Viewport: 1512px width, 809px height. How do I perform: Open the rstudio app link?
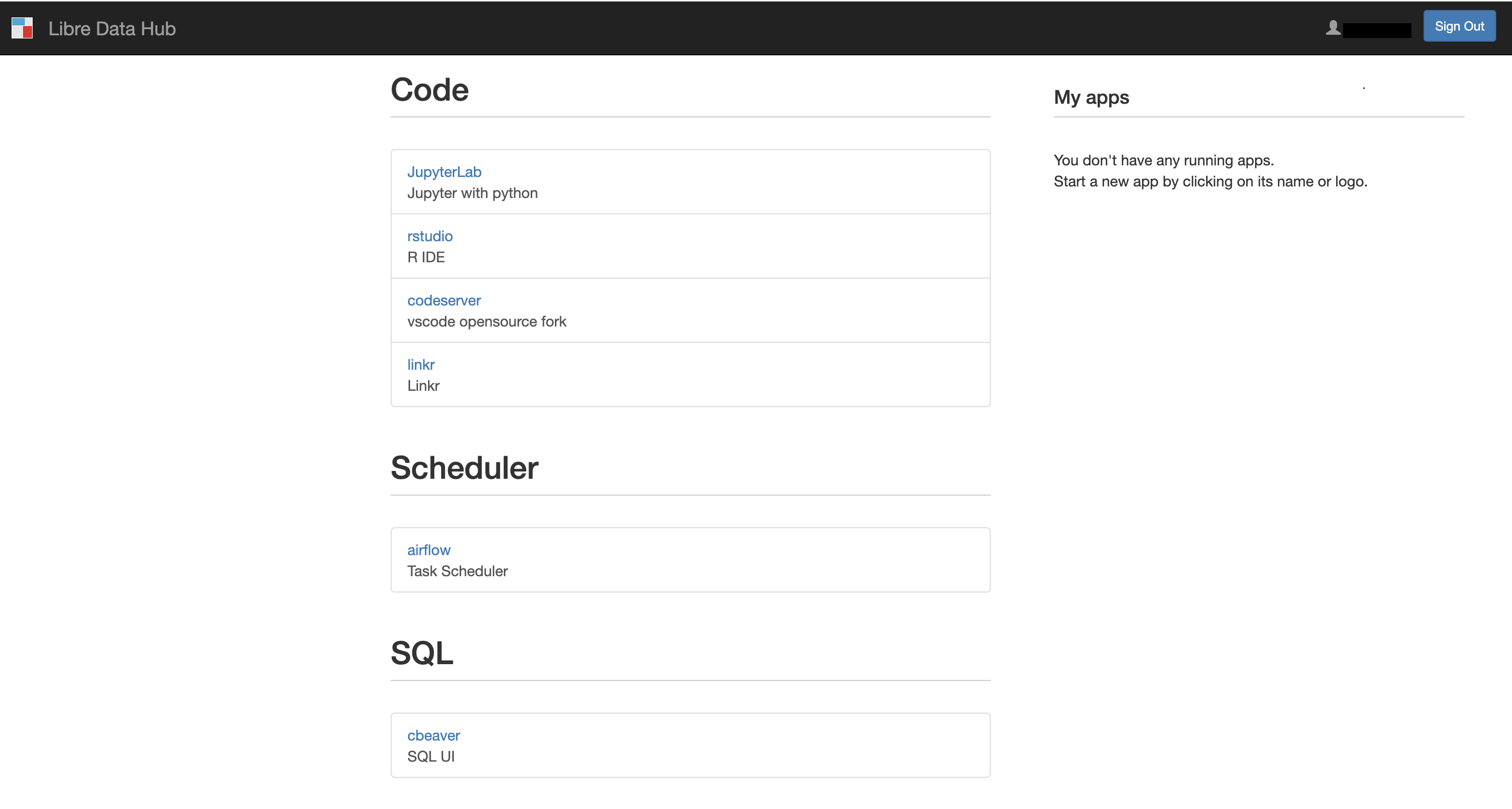tap(430, 236)
